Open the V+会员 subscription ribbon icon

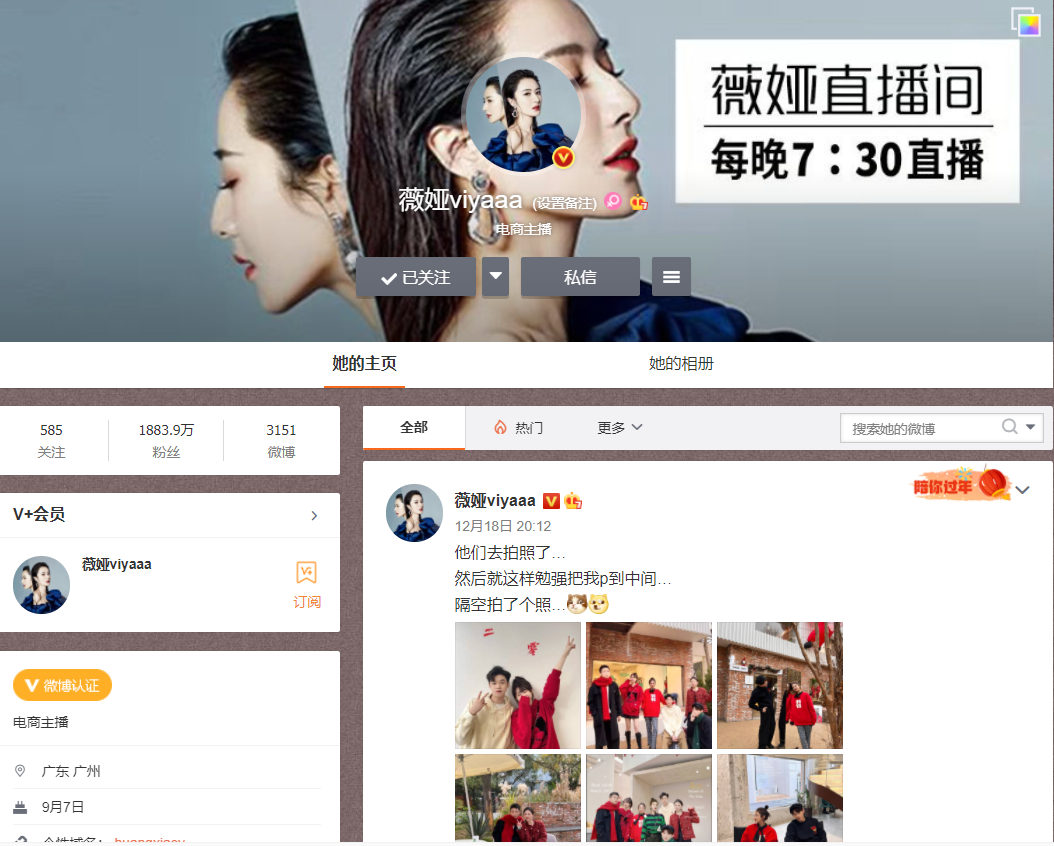306,573
